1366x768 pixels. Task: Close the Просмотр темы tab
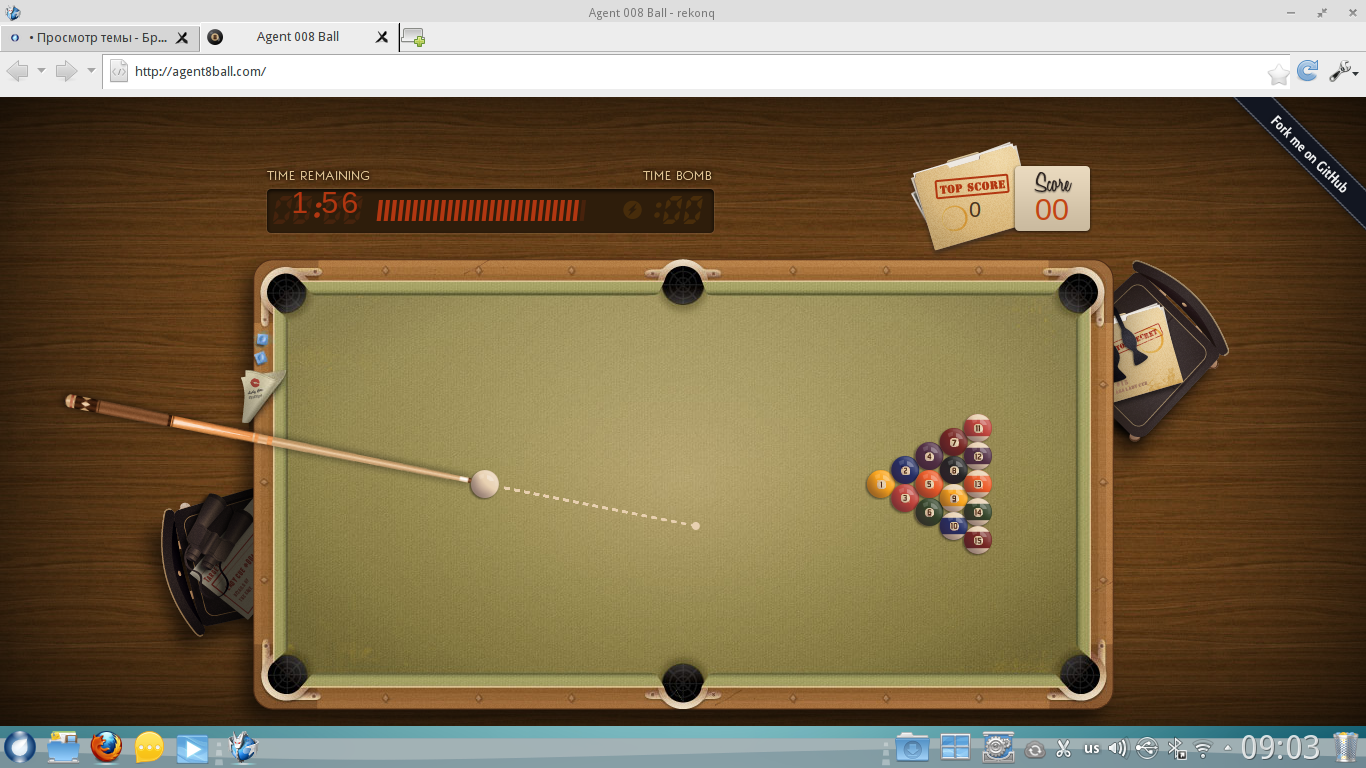pyautogui.click(x=182, y=38)
